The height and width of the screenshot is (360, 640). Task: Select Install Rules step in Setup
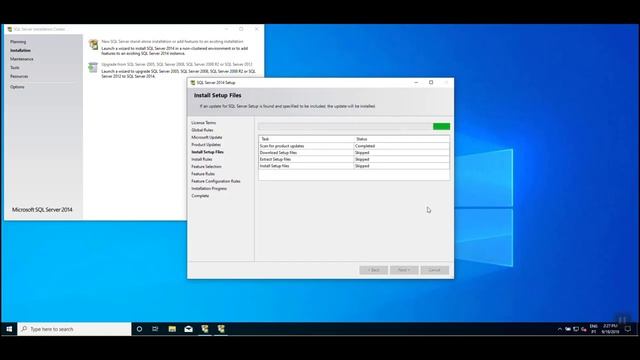pyautogui.click(x=202, y=159)
